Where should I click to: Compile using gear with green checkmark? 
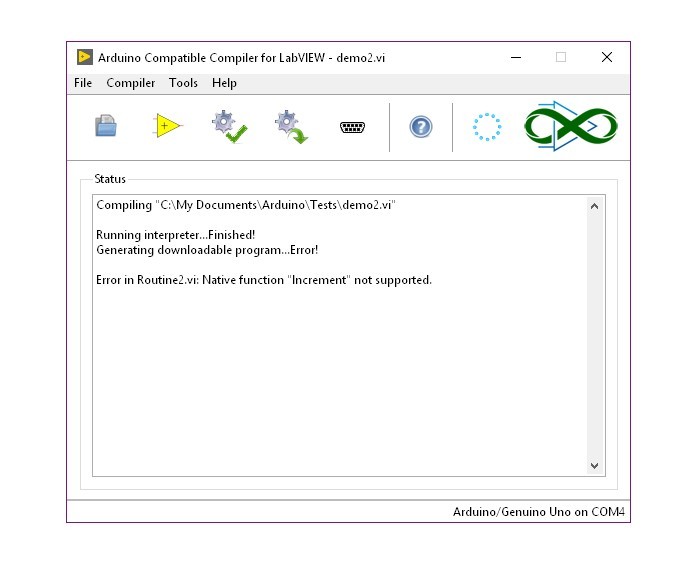[x=229, y=126]
